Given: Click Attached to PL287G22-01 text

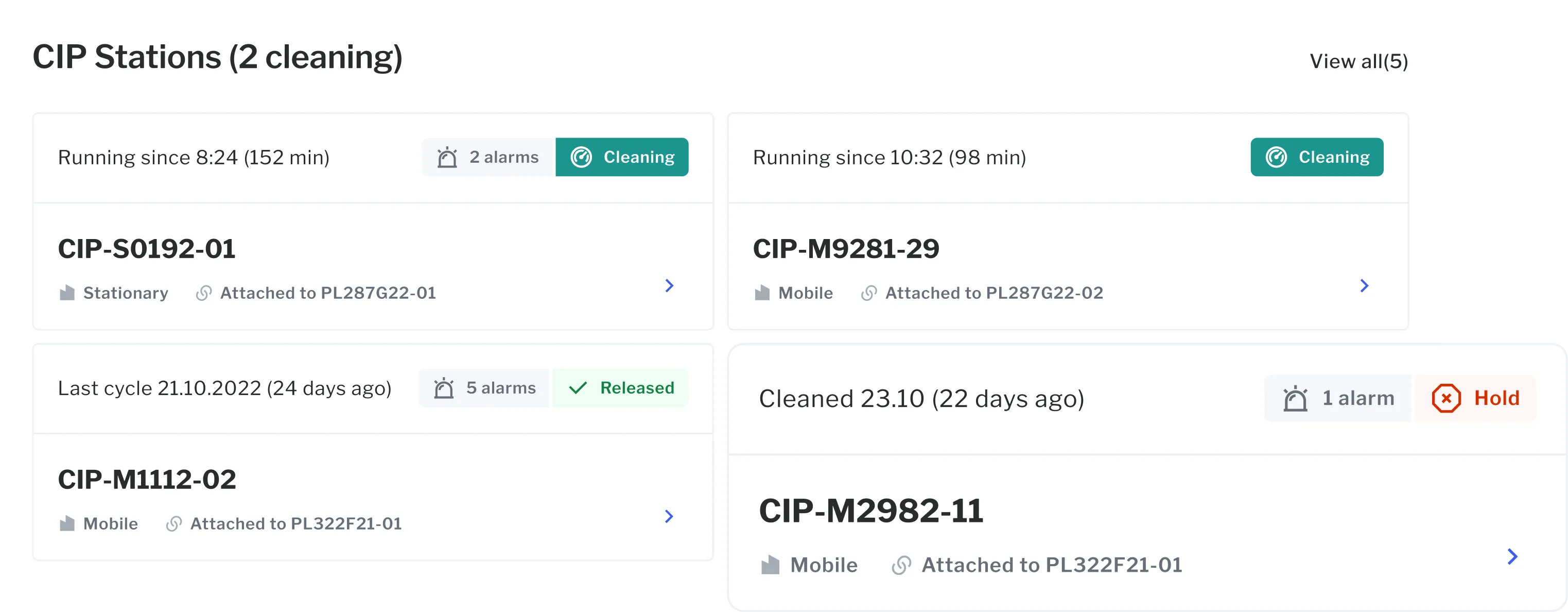Looking at the screenshot, I should coord(328,293).
